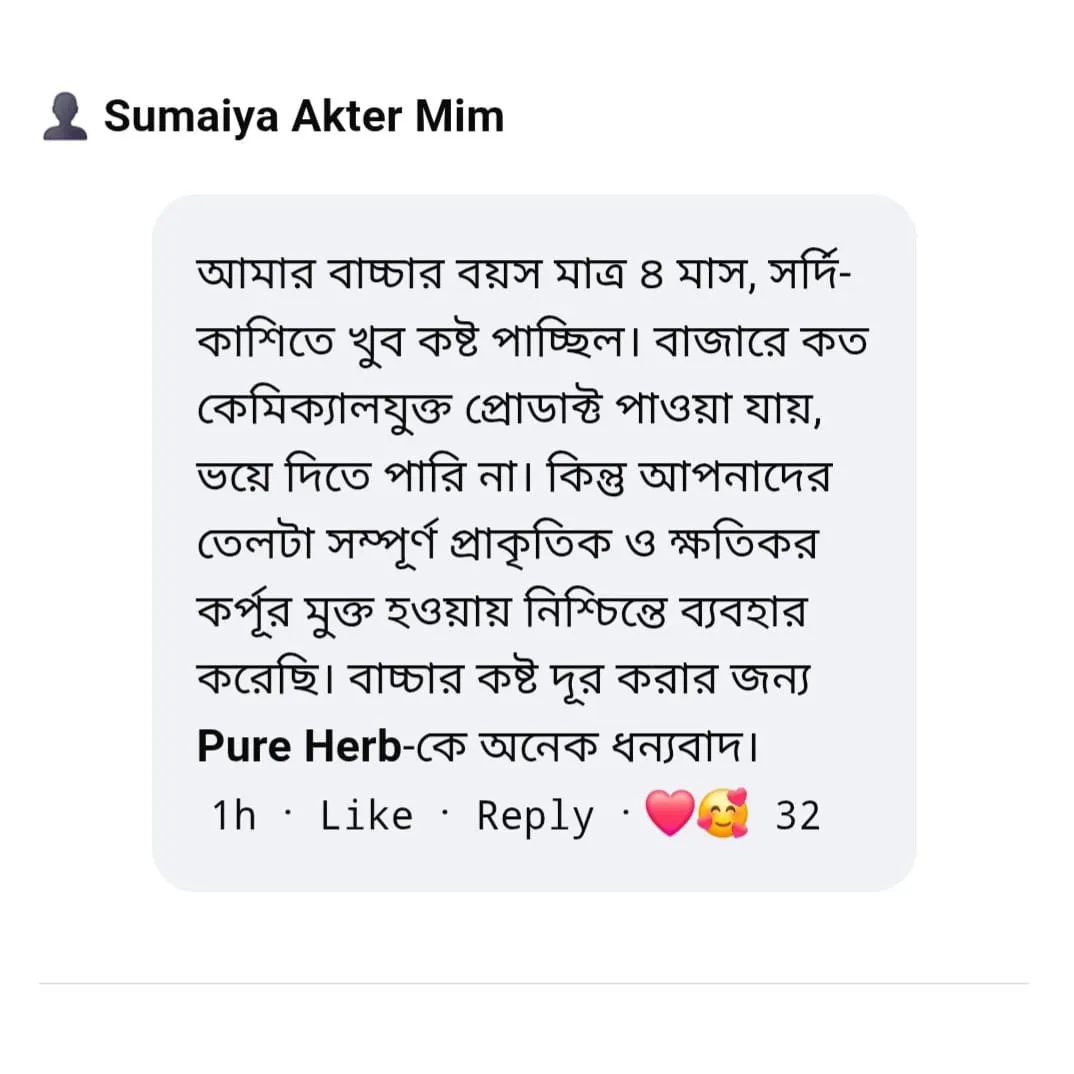Screen dimensions: 1074x1074
Task: Open Sumaiya Akter Mim's profile name
Action: 303,116
